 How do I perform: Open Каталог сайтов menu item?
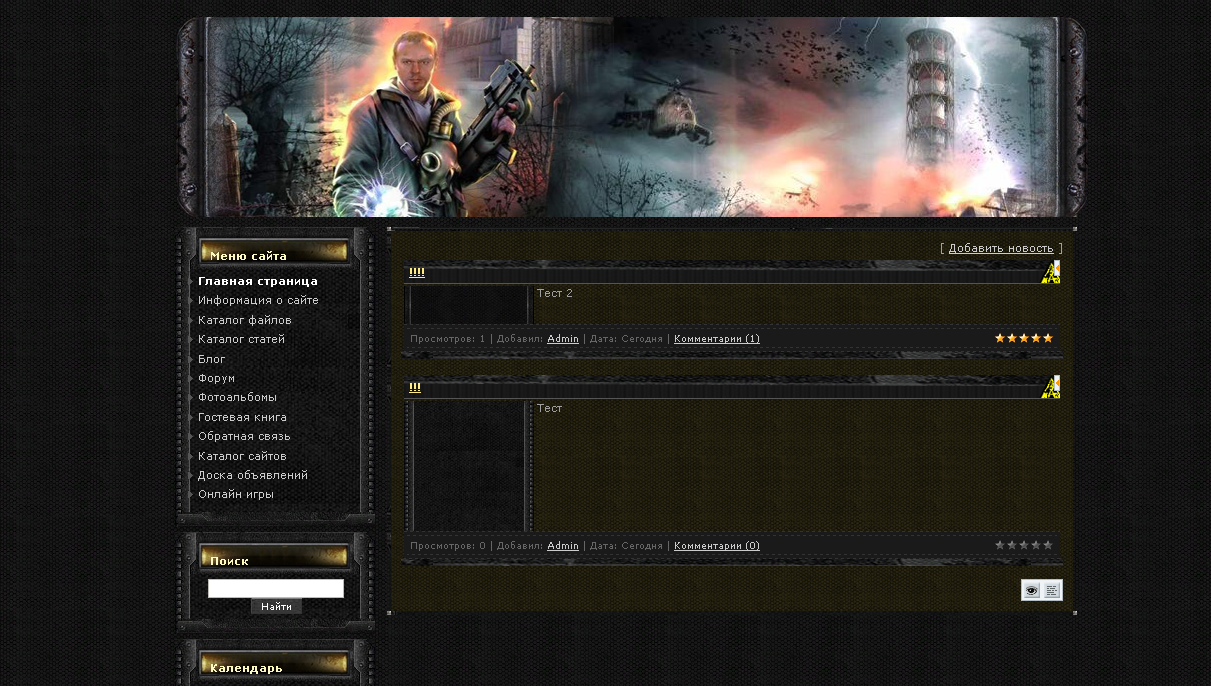(242, 456)
